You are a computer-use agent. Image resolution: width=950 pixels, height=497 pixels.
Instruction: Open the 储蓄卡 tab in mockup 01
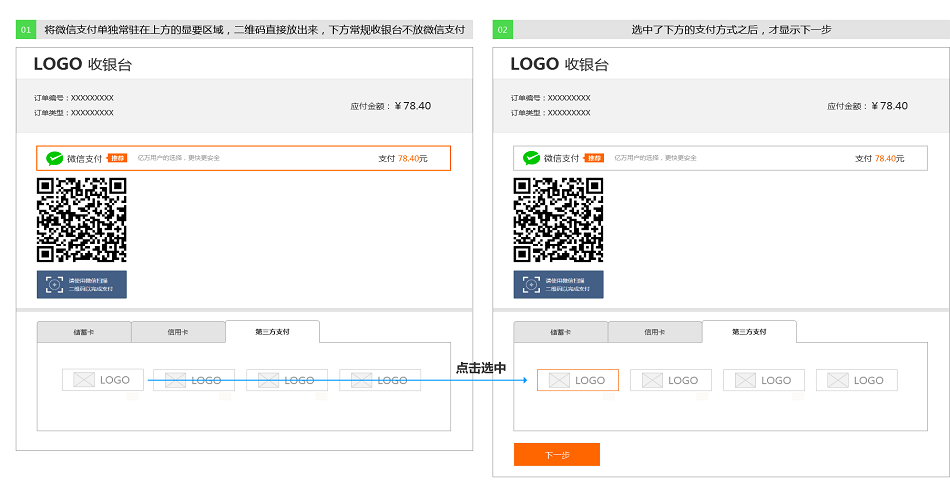[84, 332]
